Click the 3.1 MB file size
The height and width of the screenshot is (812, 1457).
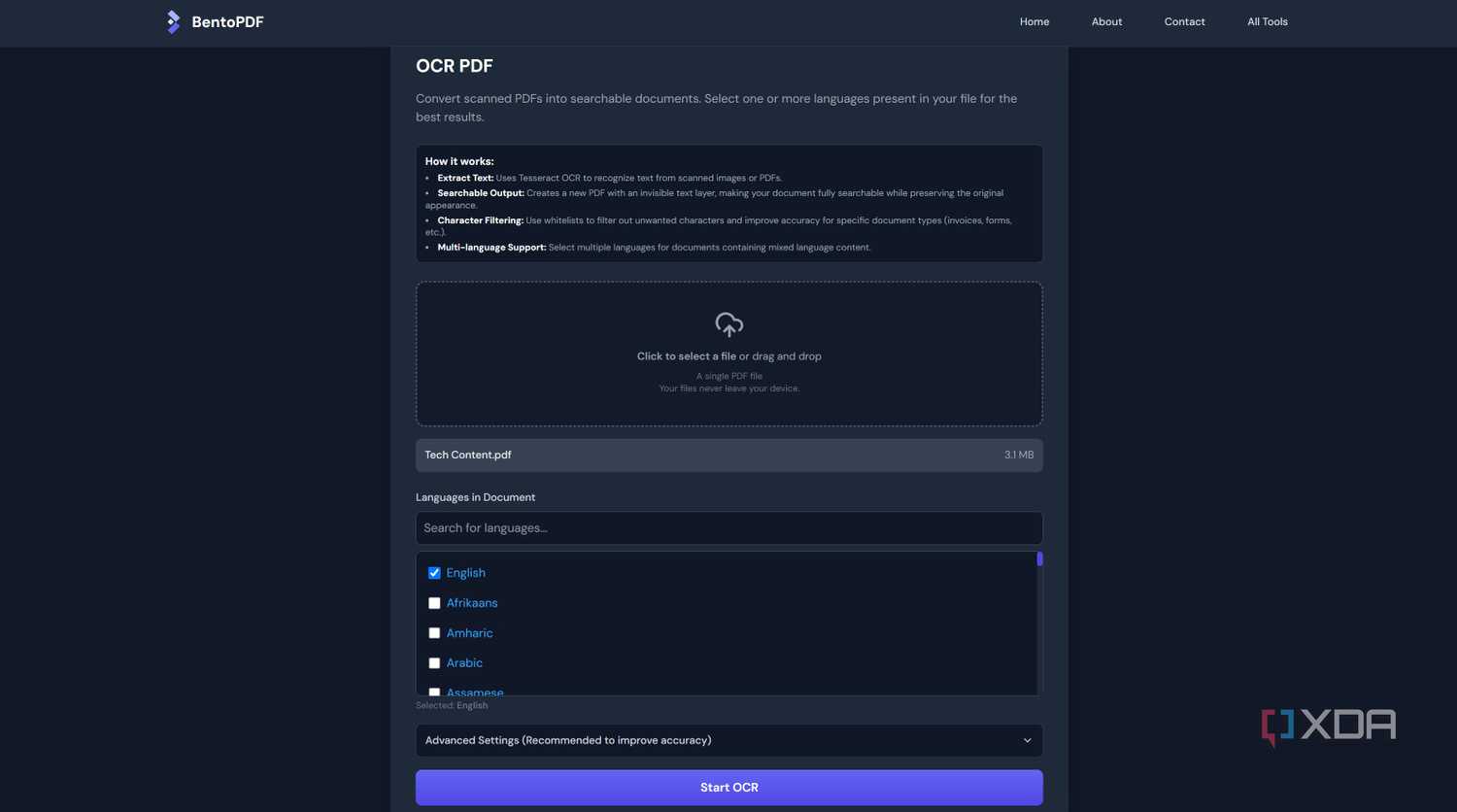tap(1019, 456)
